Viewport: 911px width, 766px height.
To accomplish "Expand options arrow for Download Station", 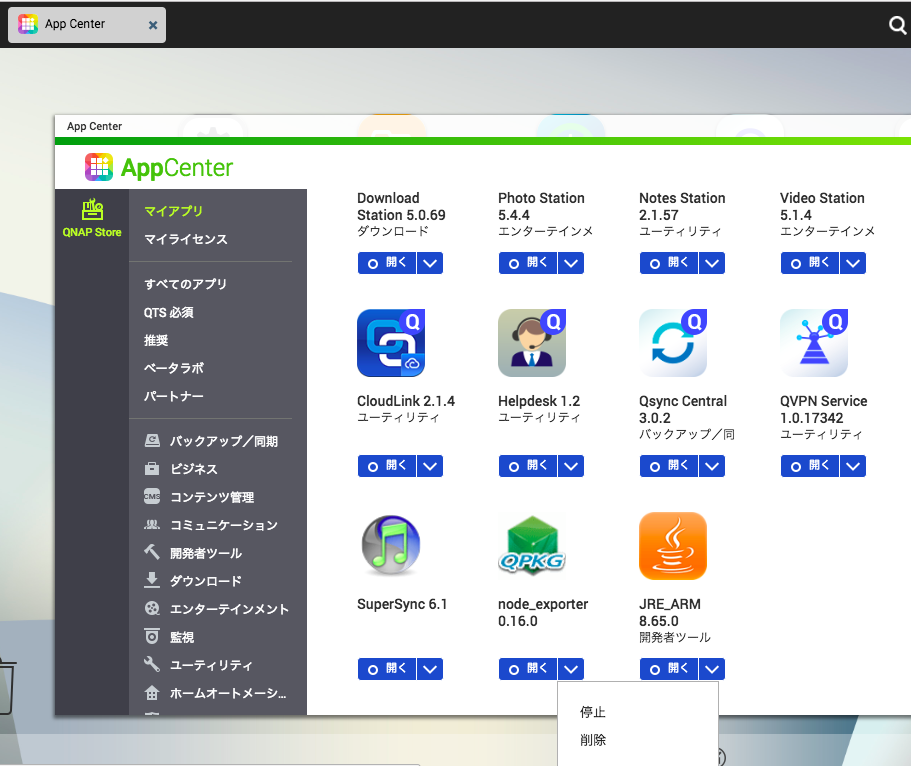I will pyautogui.click(x=430, y=263).
